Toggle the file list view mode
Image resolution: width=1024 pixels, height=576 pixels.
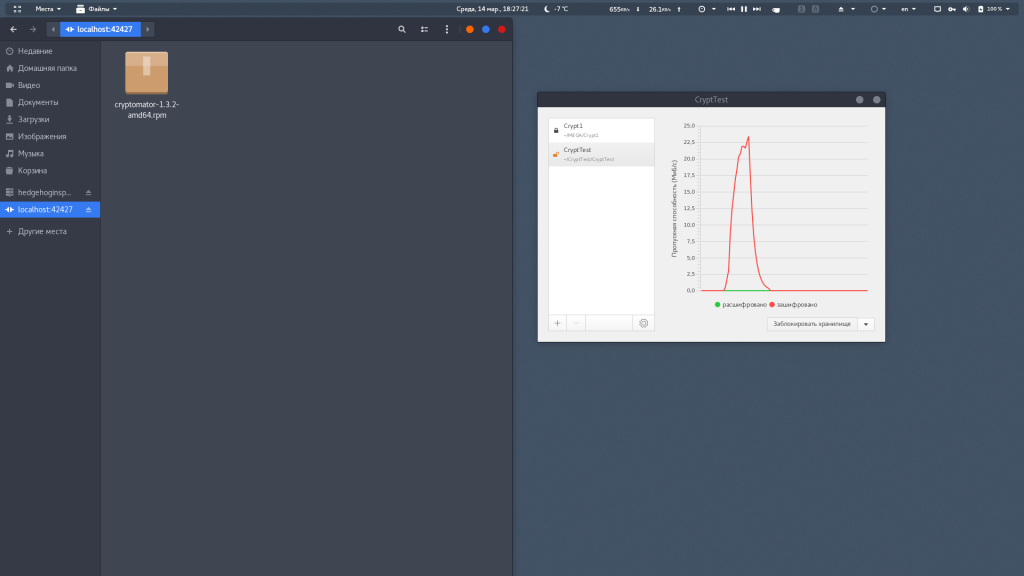pyautogui.click(x=424, y=30)
